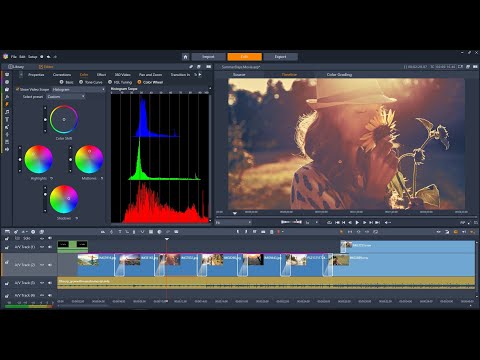Open the Fit zoom dropdown in the player
Viewport: 480px width, 360px height.
pyautogui.click(x=233, y=222)
